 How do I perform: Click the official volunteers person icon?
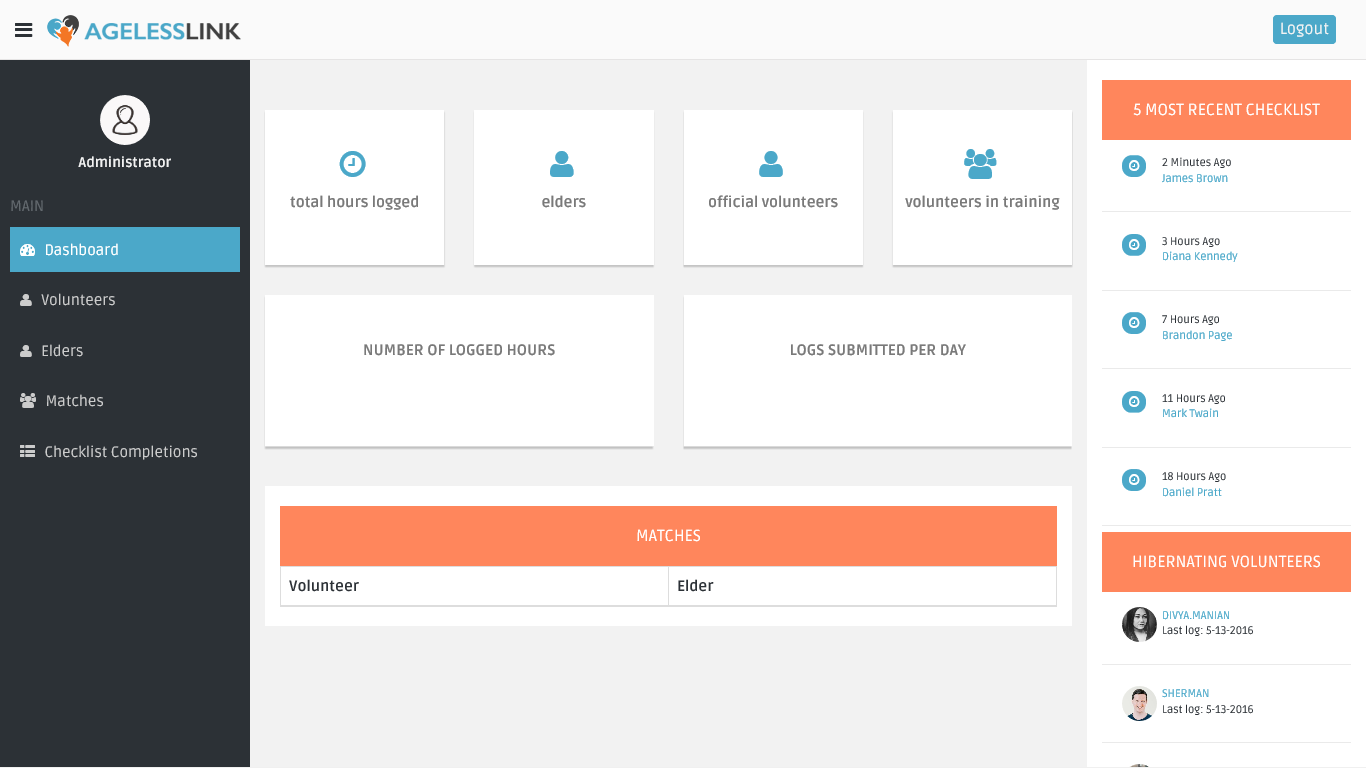point(771,164)
